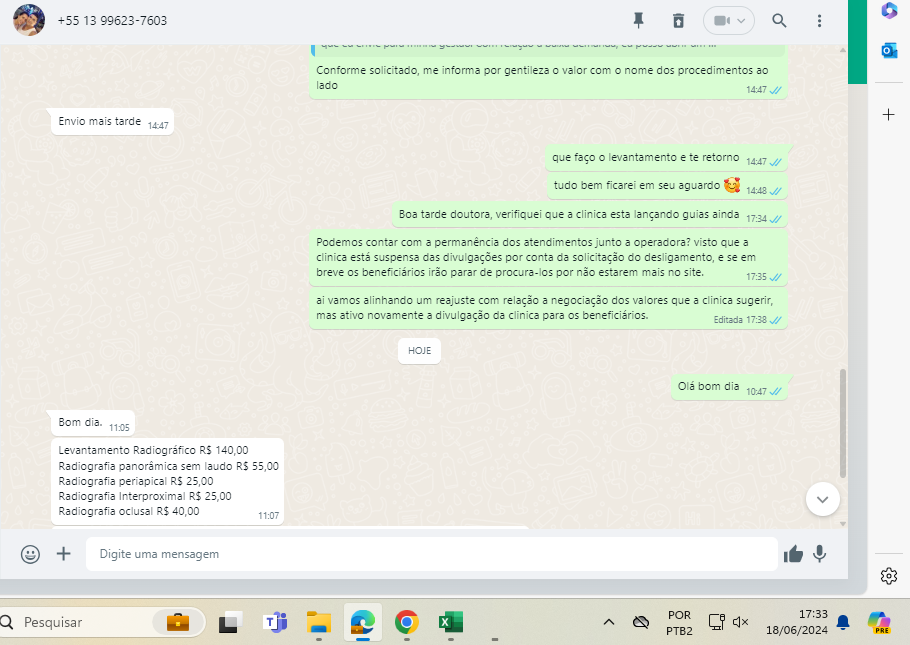This screenshot has width=910, height=645.
Task: Search within the conversation
Action: [779, 21]
